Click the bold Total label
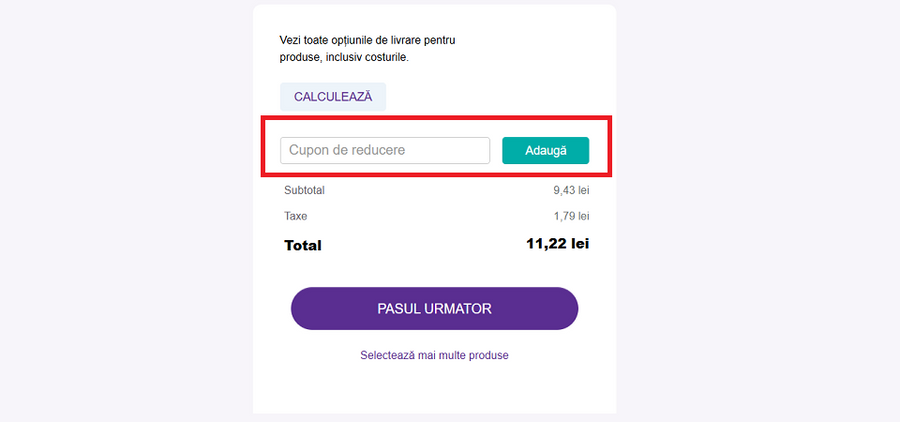900x422 pixels. click(303, 245)
